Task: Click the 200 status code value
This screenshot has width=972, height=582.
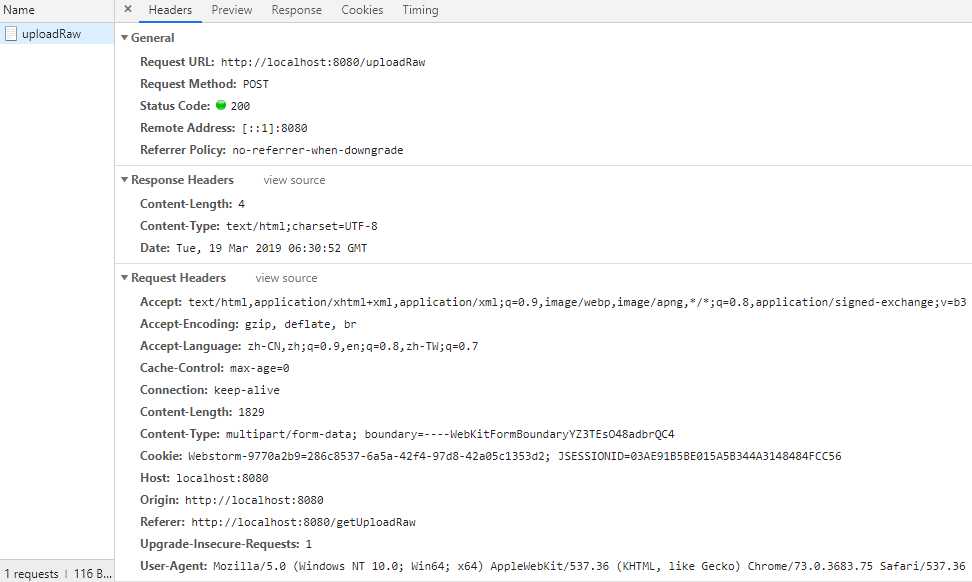Action: pyautogui.click(x=240, y=106)
